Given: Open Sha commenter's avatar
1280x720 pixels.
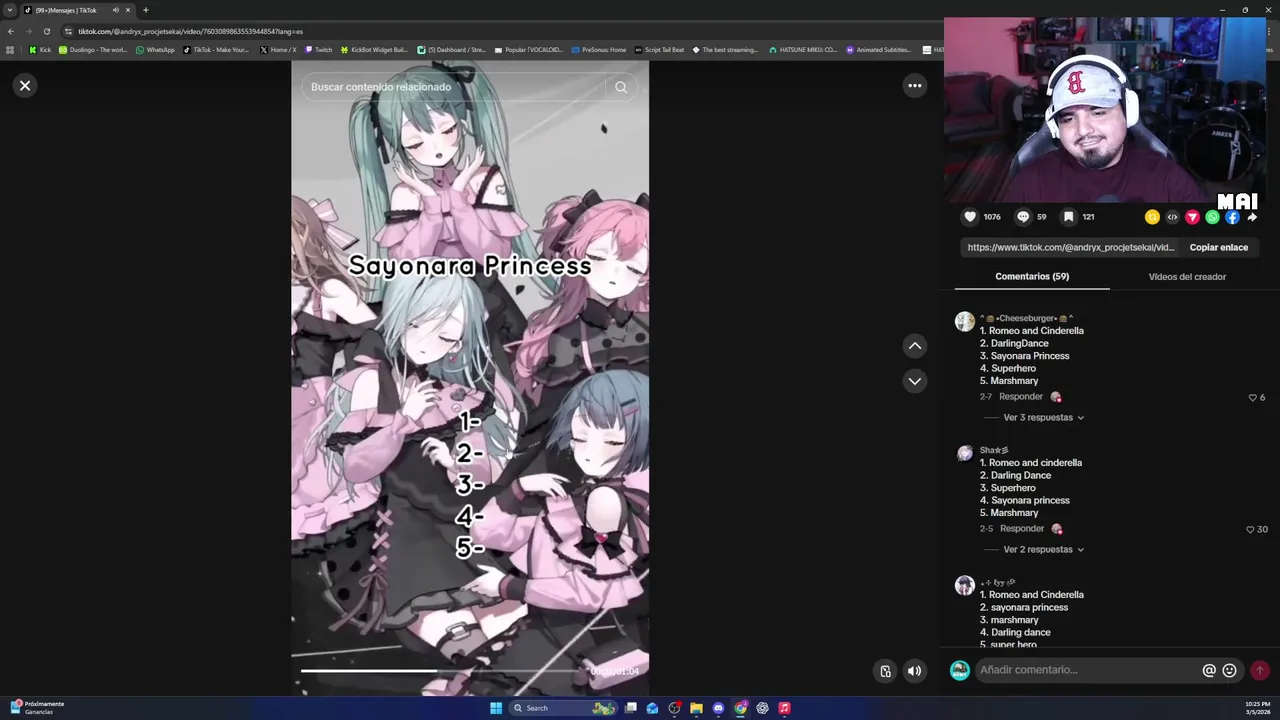Looking at the screenshot, I should point(964,453).
